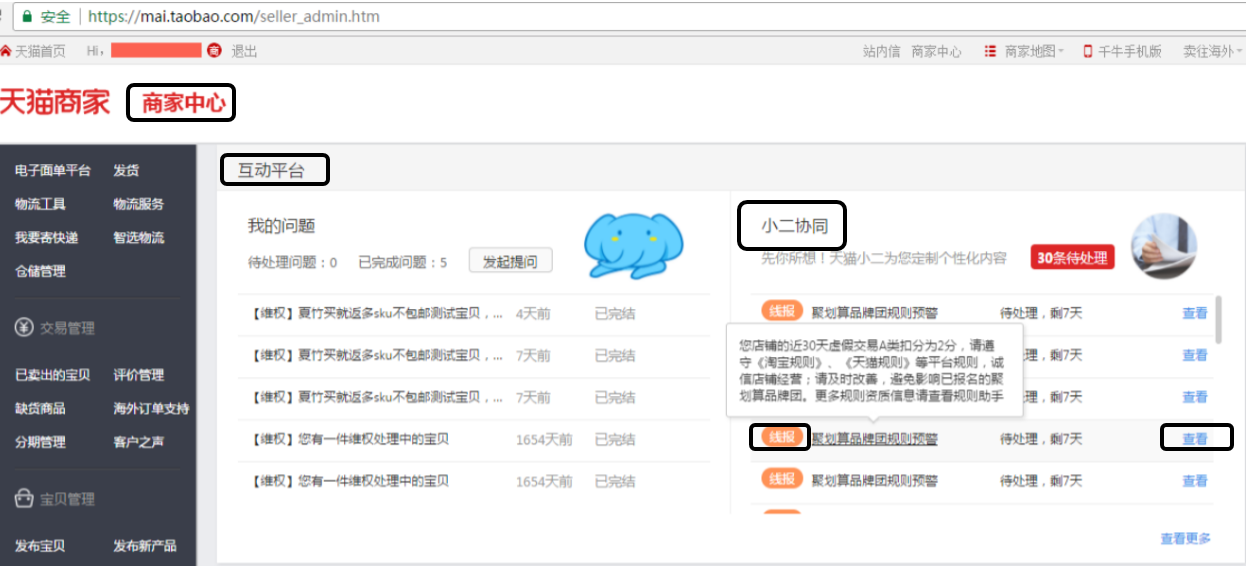The width and height of the screenshot is (1249, 566).
Task: Click the 天猫首页 home icon
Action: [6, 51]
